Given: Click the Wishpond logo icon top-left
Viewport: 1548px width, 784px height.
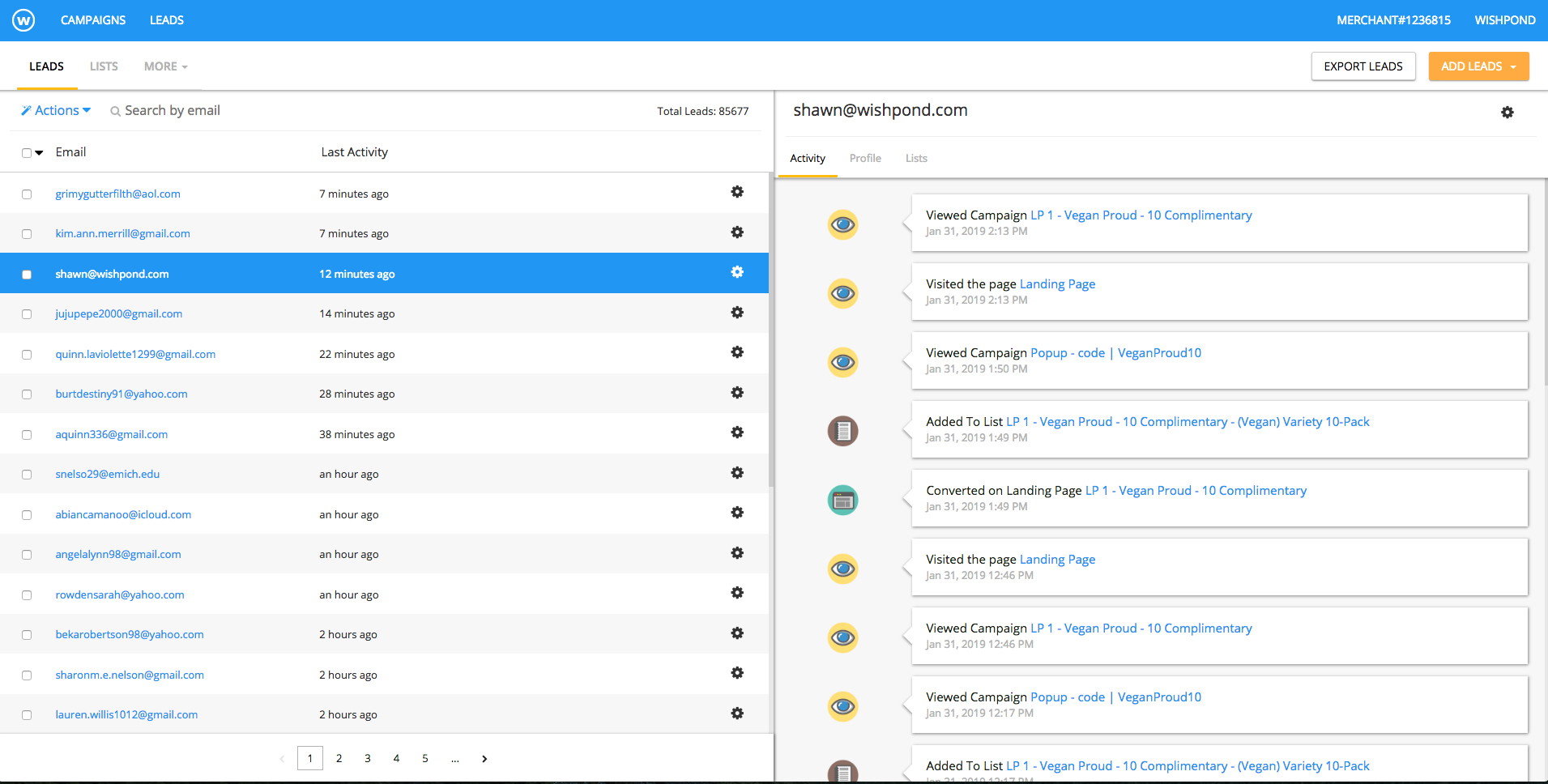Looking at the screenshot, I should pos(24,19).
